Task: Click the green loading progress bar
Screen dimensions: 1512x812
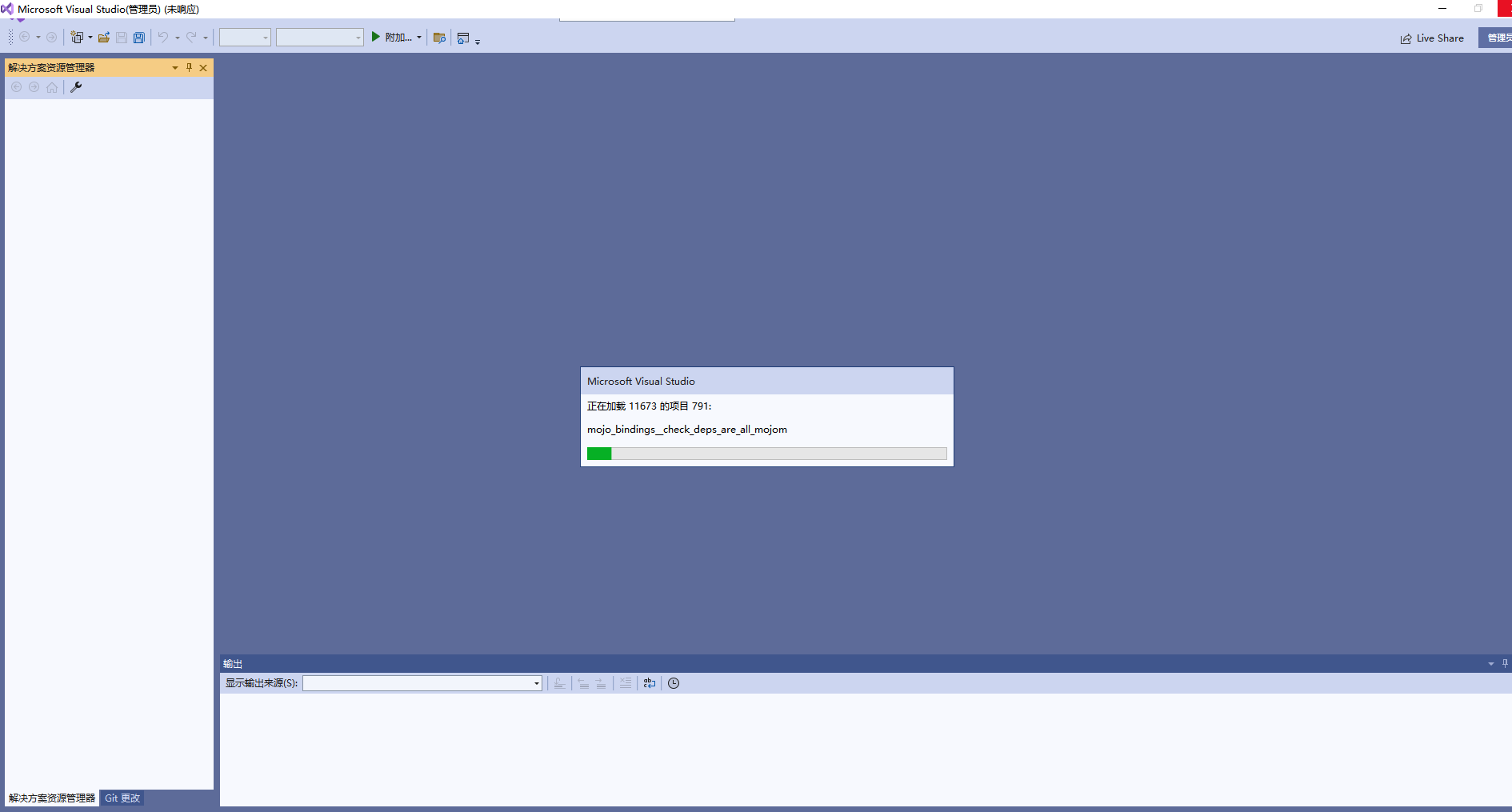Action: [x=599, y=454]
